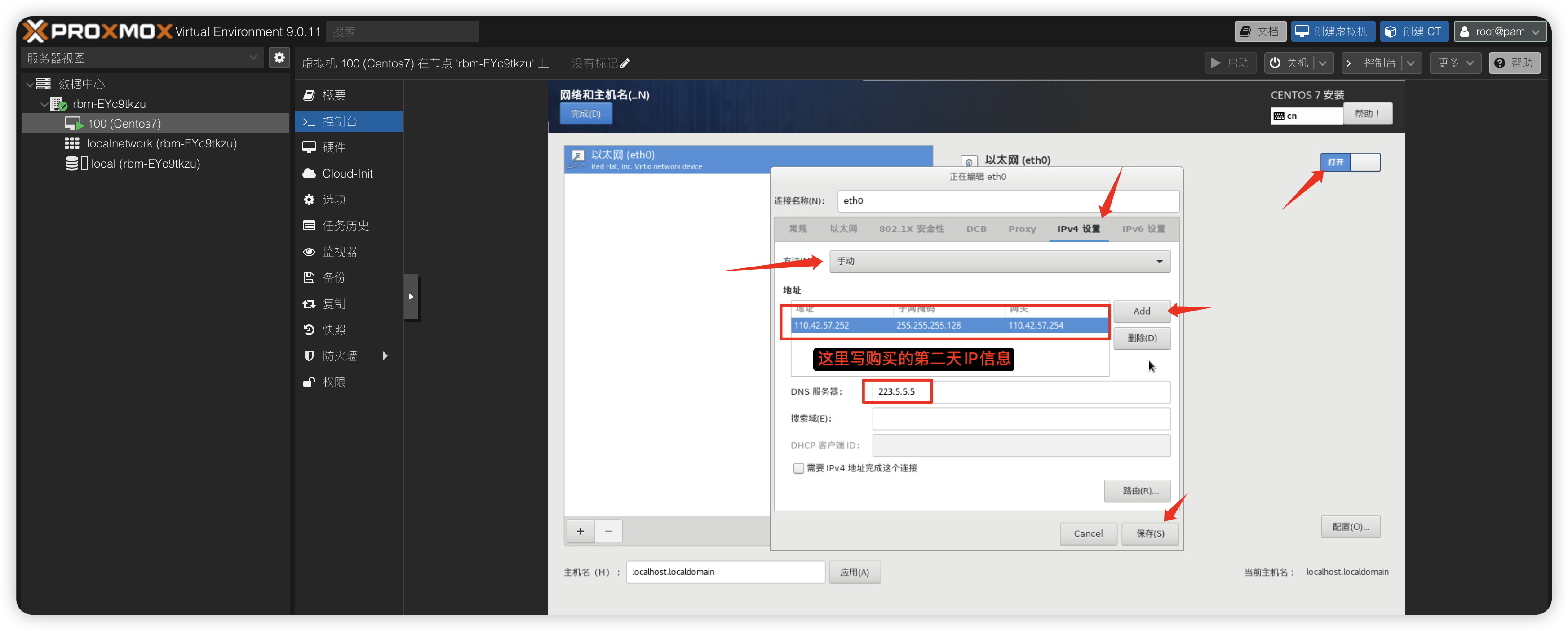This screenshot has width=1568, height=631.
Task: Toggle the eth0 Ethernet on/off switch
Action: (x=1350, y=162)
